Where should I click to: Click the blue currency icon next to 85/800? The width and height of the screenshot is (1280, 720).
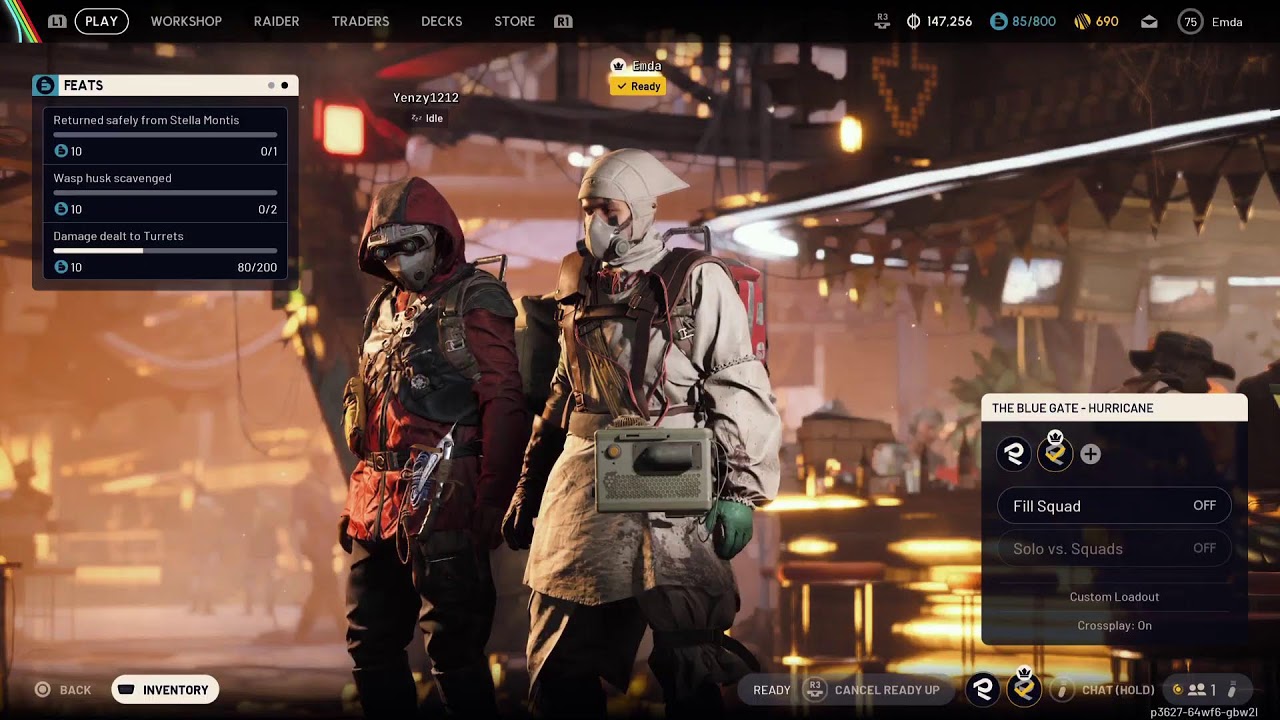(998, 21)
